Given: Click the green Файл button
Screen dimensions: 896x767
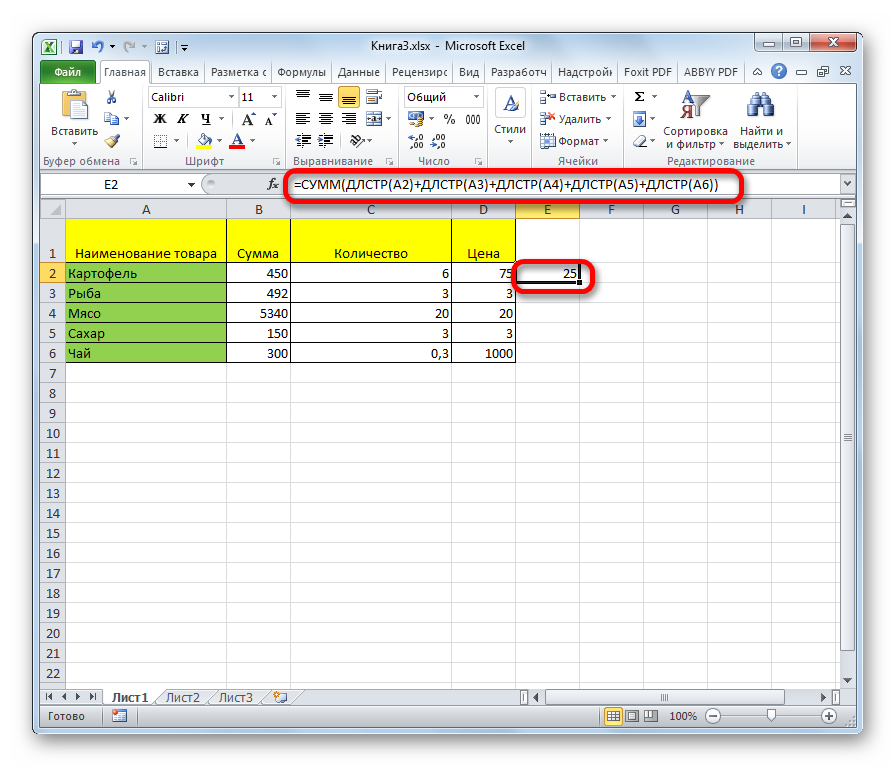Looking at the screenshot, I should [x=68, y=72].
